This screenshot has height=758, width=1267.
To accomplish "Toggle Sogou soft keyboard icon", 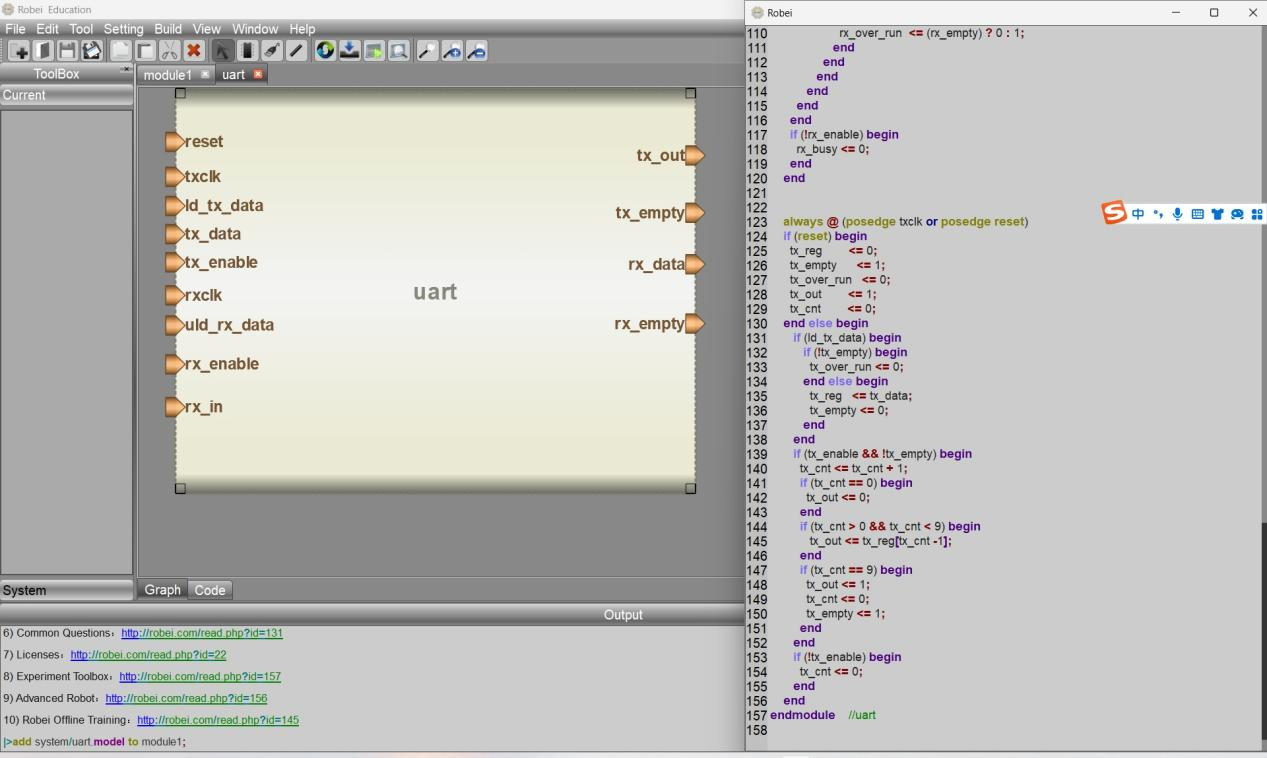I will pyautogui.click(x=1197, y=214).
